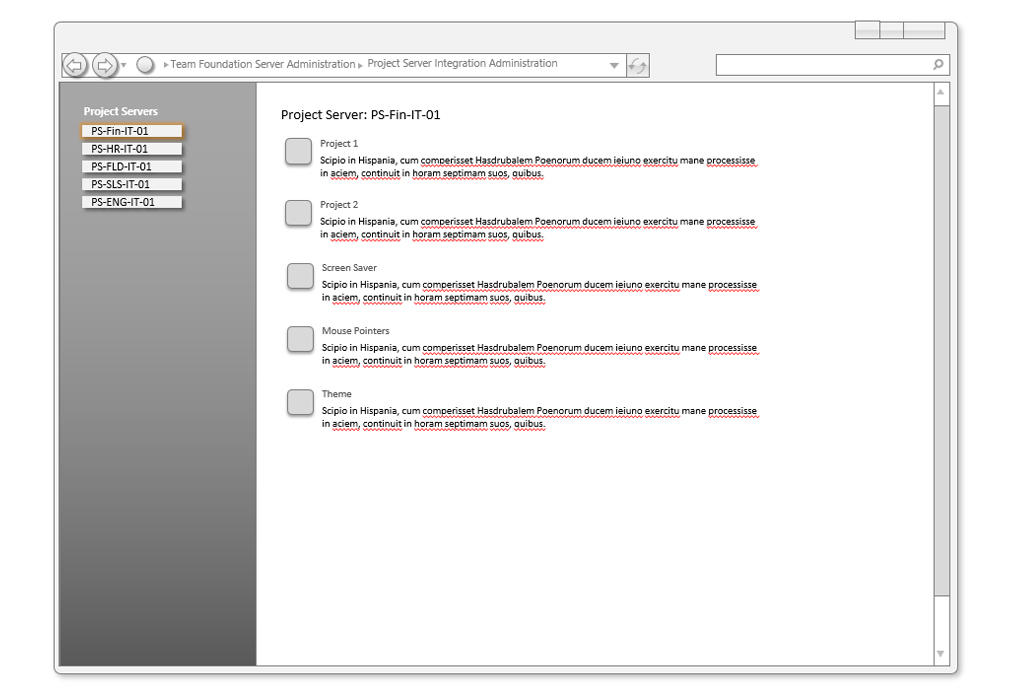
Task: Go to Team Foundation Server Administration breadcrumb
Action: click(262, 64)
